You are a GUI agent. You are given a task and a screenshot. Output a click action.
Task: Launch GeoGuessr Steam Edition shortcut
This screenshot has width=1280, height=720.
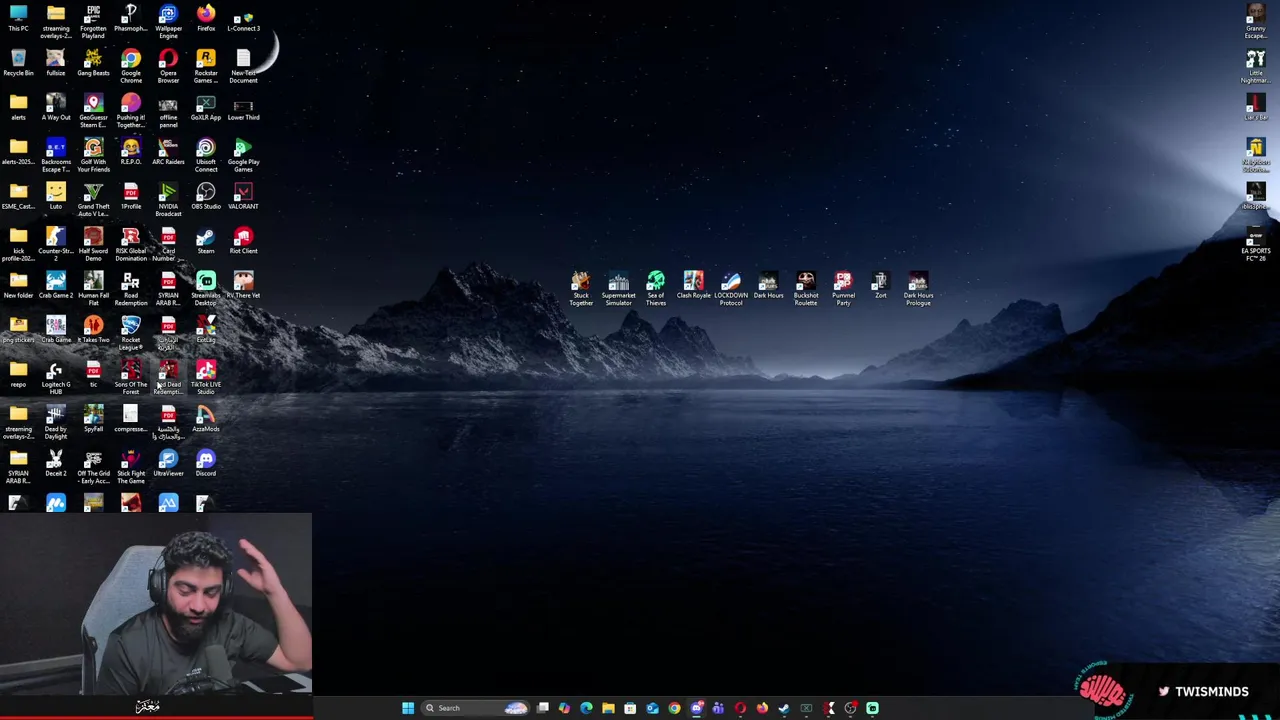pos(93,110)
